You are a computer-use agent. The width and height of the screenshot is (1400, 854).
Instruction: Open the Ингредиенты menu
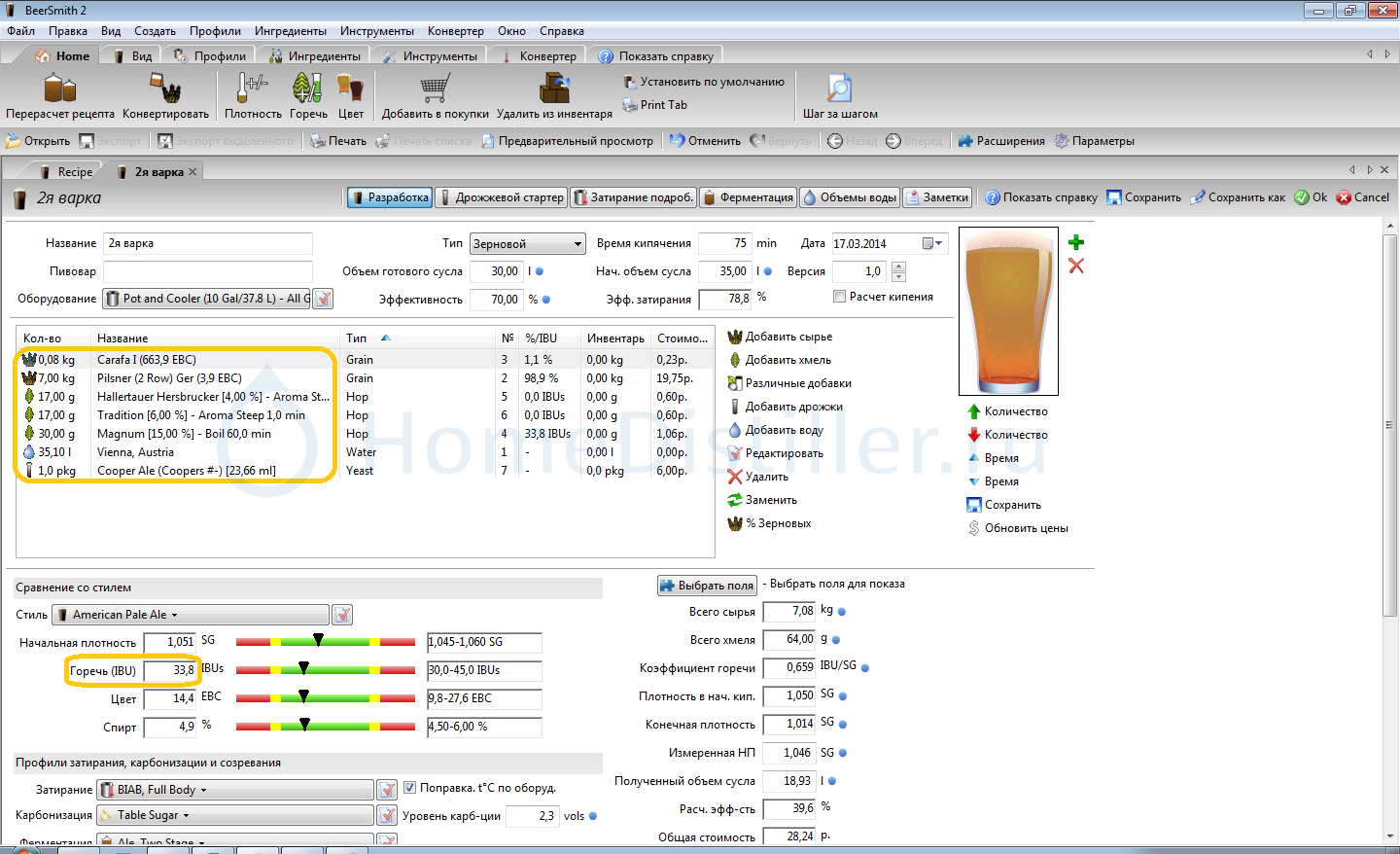click(x=290, y=31)
